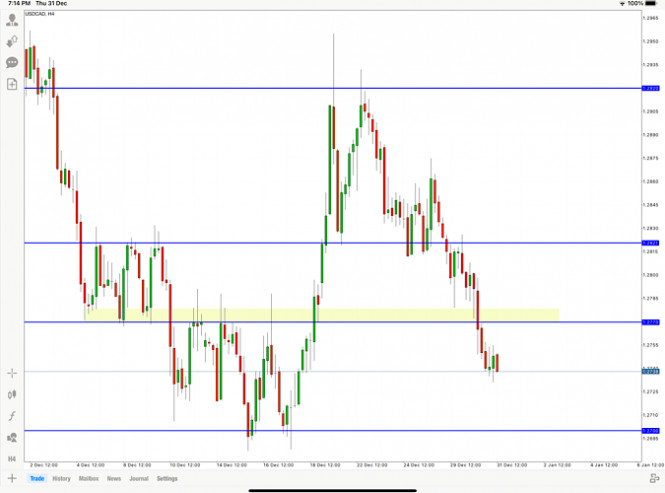
Task: Tap the current bid price label
Action: pyautogui.click(x=651, y=372)
